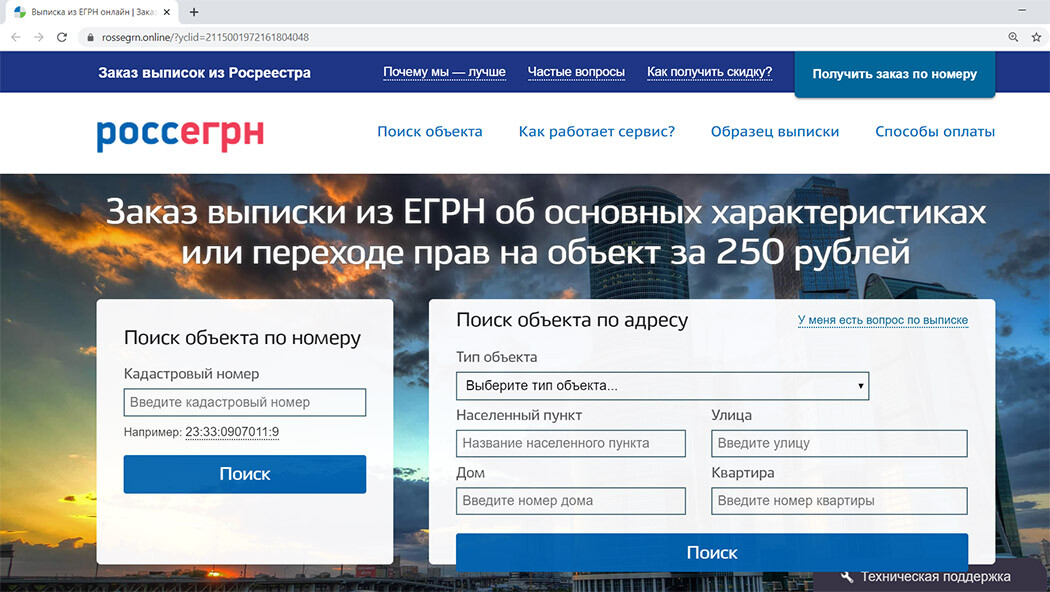1050x592 pixels.
Task: Click the padlock site security icon
Action: point(90,38)
